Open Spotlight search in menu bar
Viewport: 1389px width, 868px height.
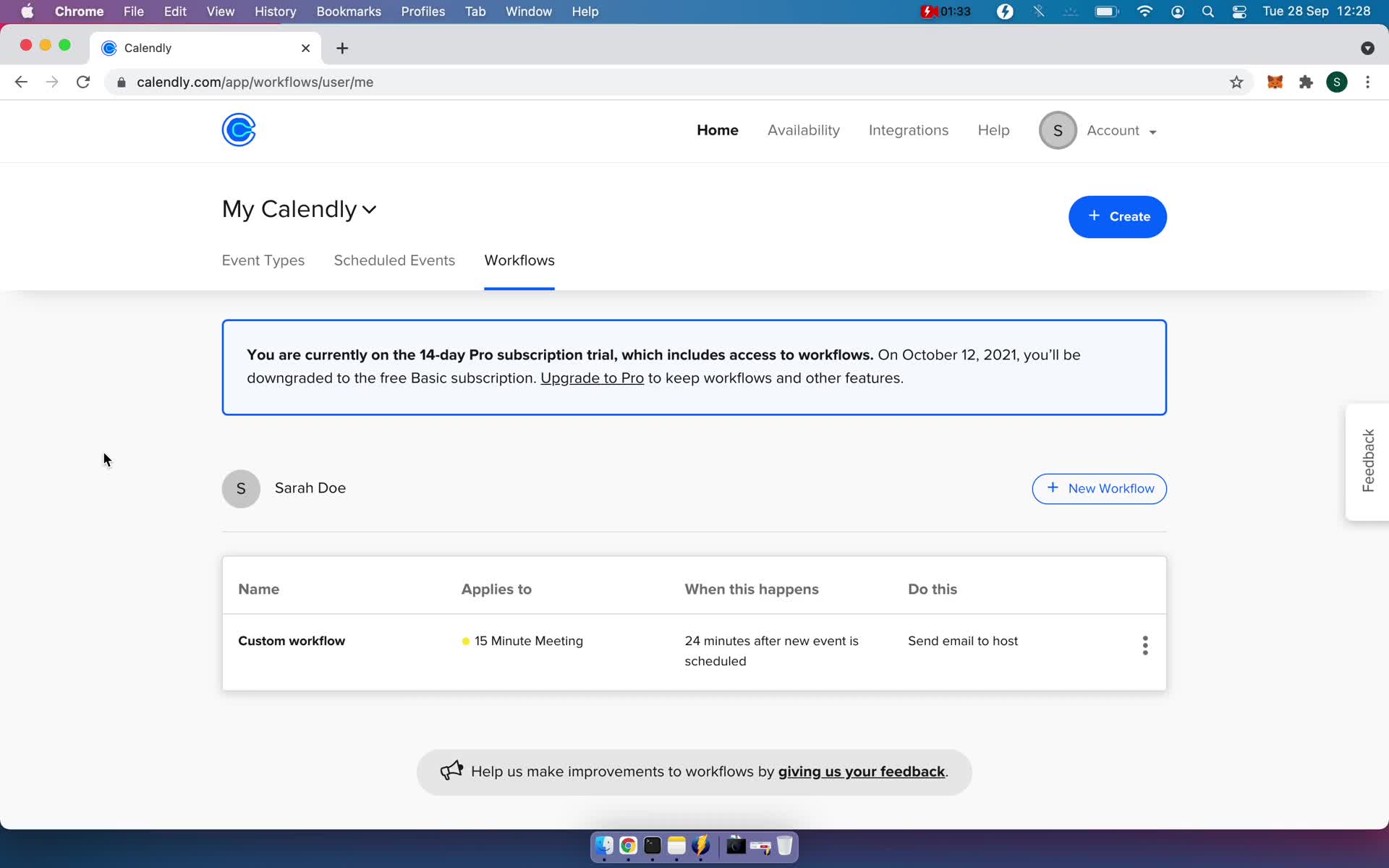tap(1207, 12)
